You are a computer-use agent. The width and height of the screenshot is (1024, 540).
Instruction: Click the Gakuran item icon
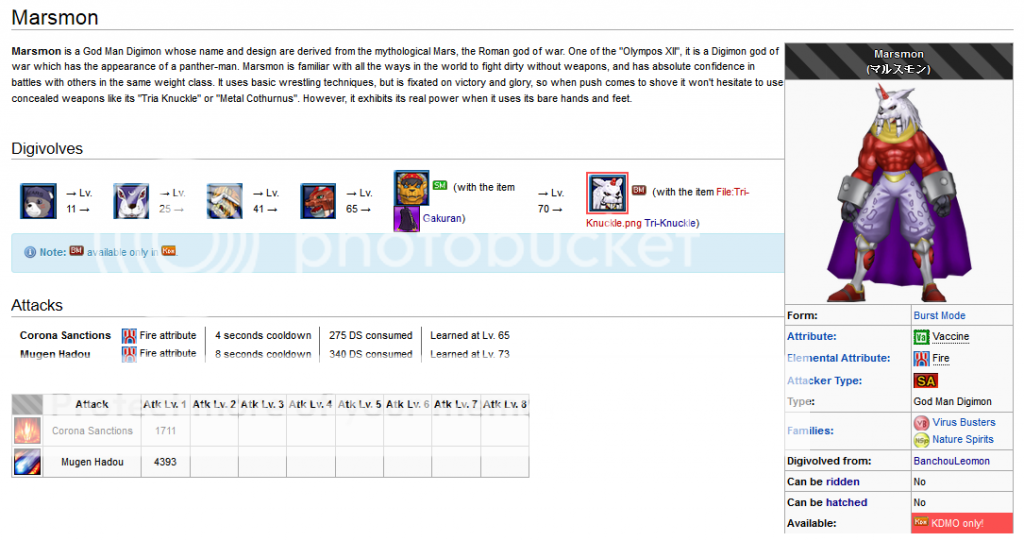point(406,219)
